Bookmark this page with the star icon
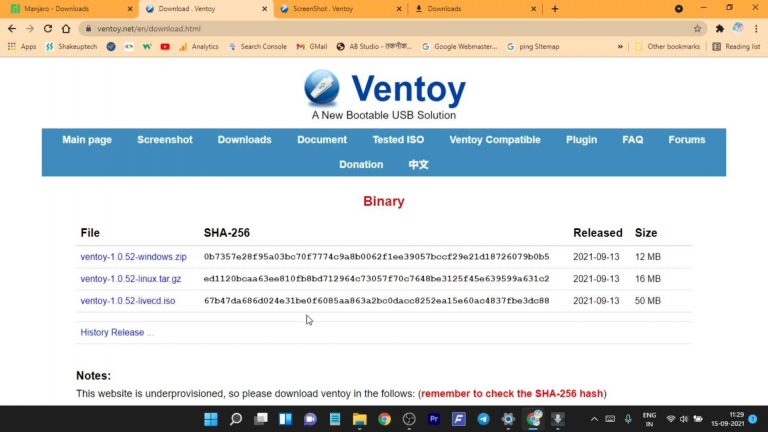The image size is (768, 432). [x=697, y=29]
